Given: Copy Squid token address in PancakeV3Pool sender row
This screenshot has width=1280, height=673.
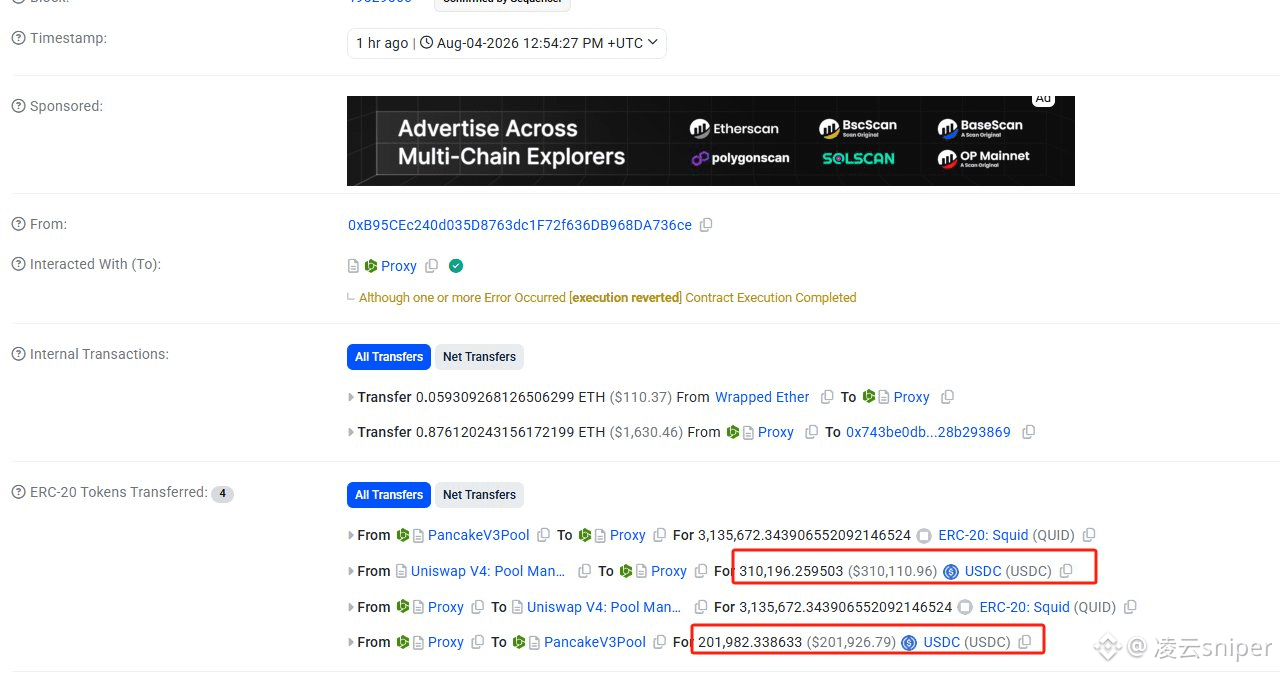Looking at the screenshot, I should point(1089,535).
